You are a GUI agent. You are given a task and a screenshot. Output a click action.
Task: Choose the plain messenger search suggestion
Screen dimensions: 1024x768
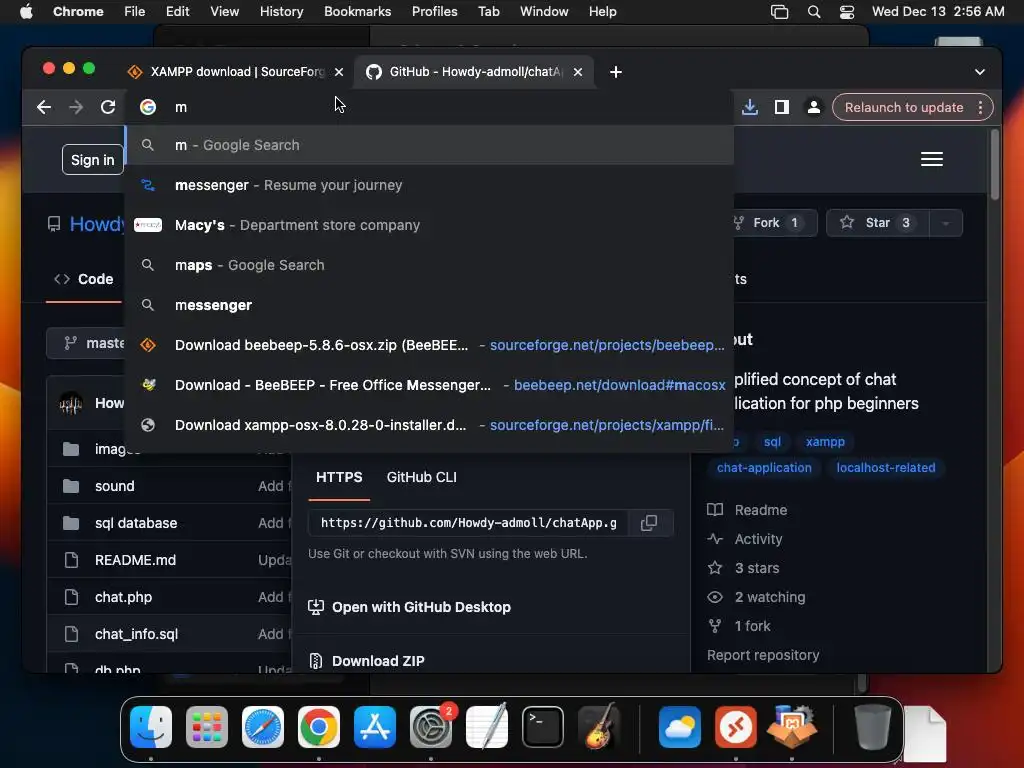(429, 305)
